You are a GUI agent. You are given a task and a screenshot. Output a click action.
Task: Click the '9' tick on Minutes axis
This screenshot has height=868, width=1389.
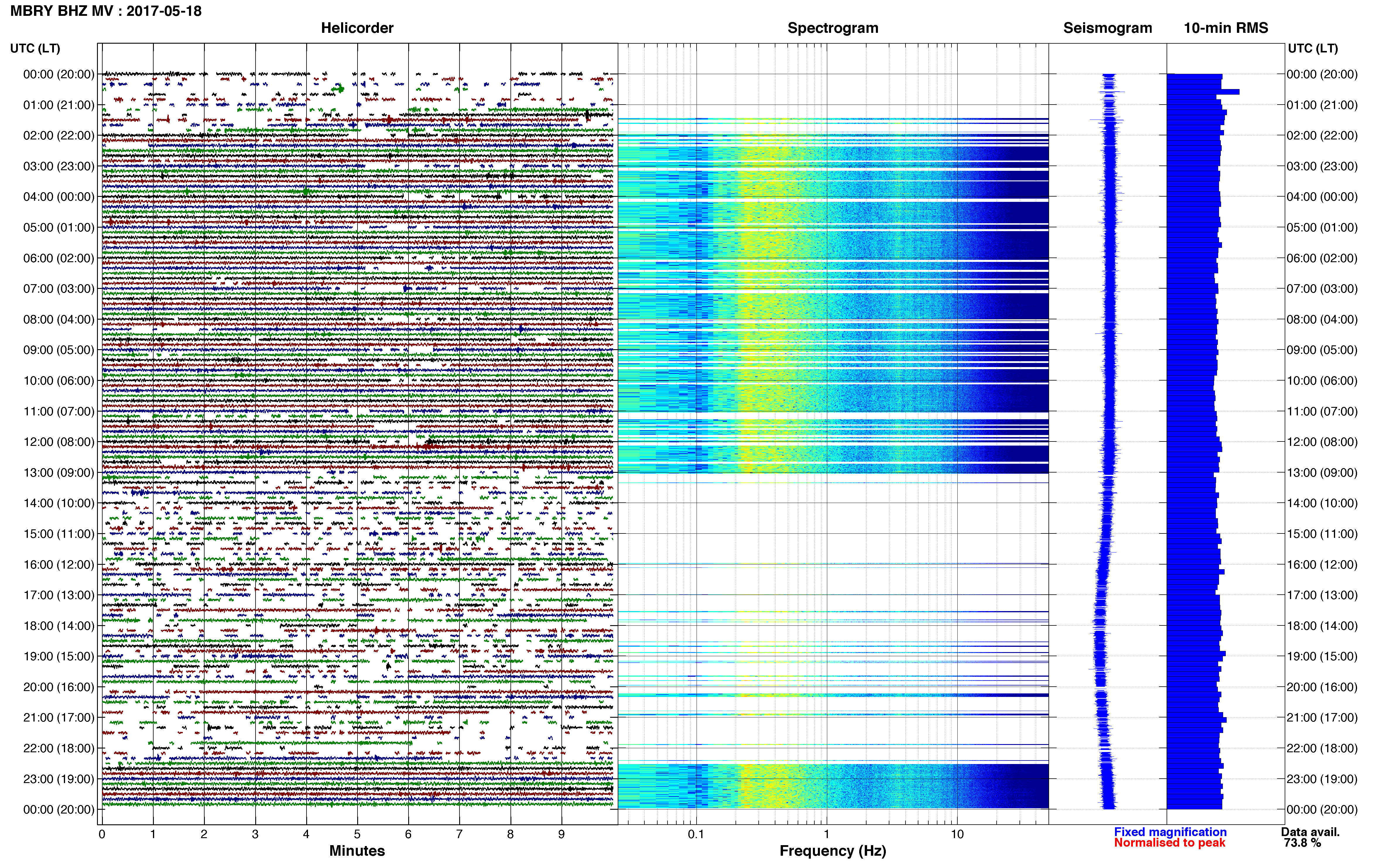click(561, 835)
